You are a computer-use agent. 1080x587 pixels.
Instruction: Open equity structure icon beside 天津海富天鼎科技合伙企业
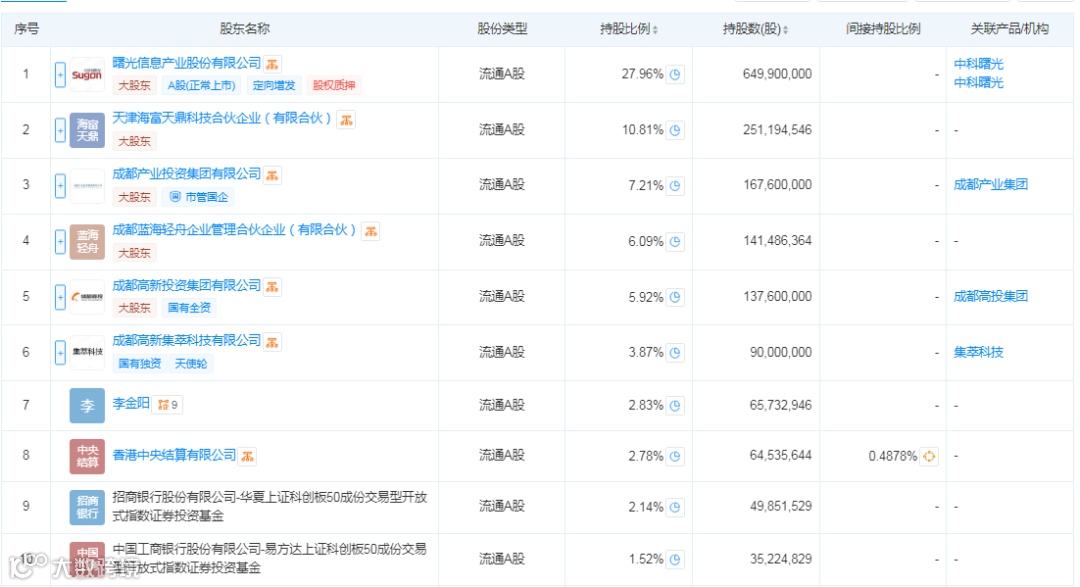point(346,120)
